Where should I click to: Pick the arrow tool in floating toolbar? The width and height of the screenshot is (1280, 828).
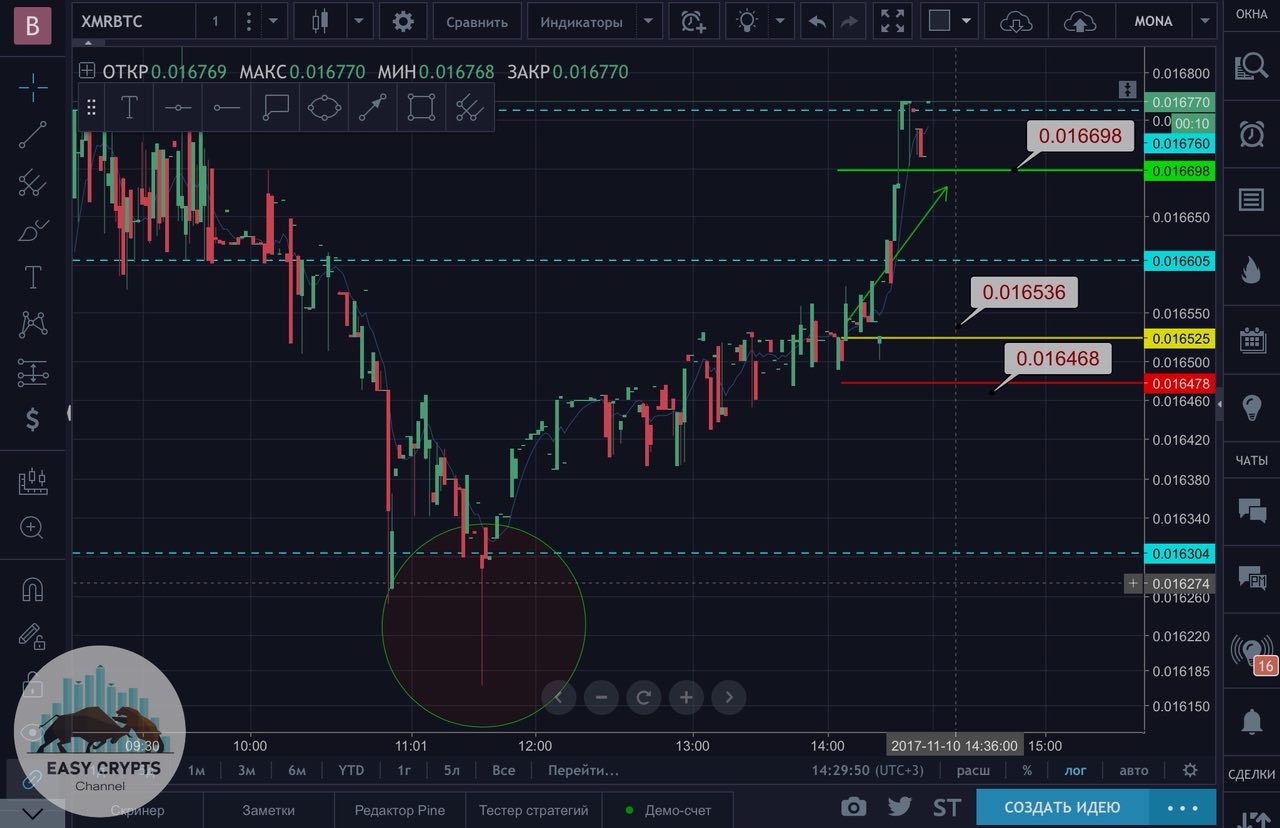372,107
